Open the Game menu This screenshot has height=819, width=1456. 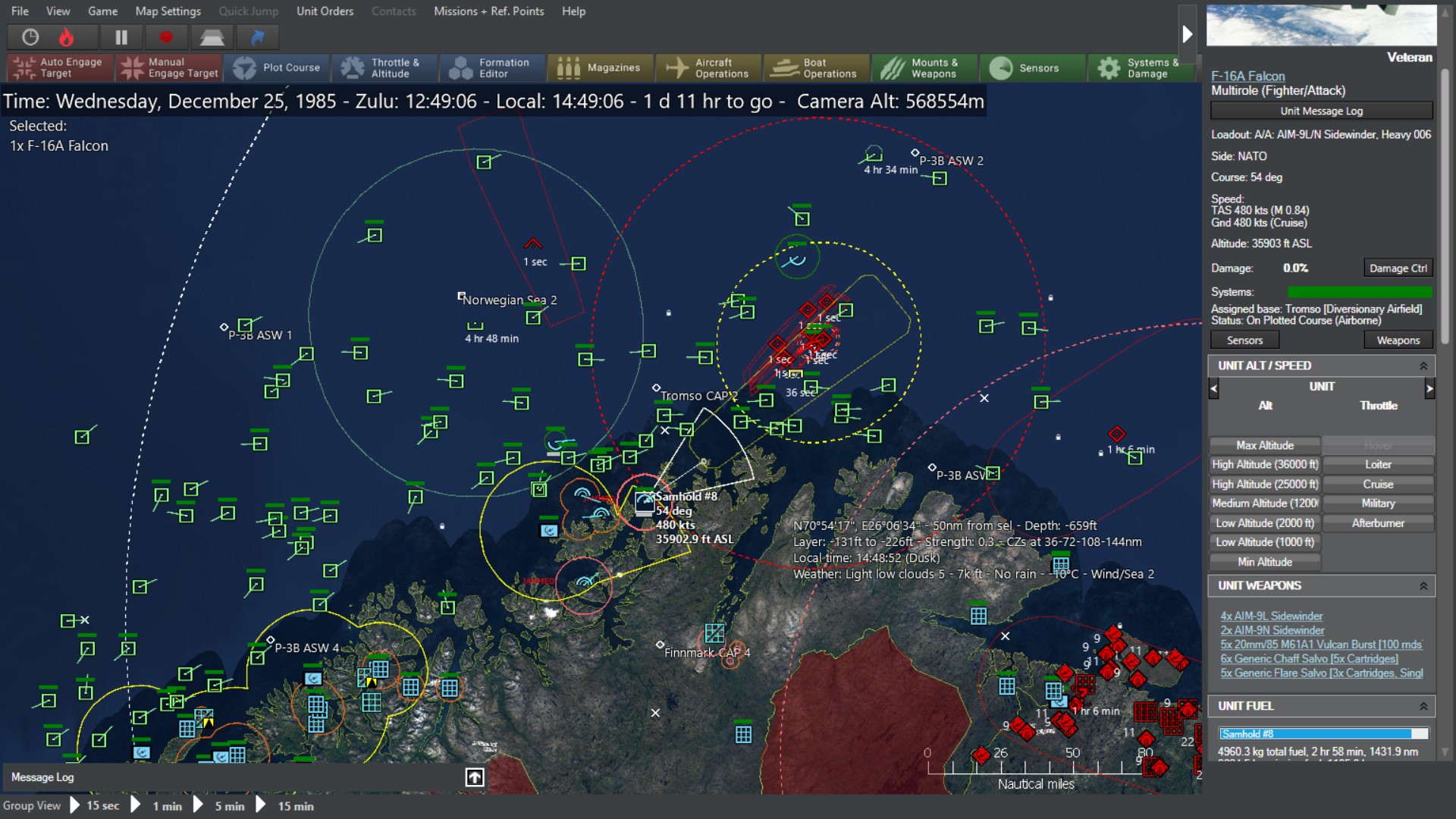point(103,11)
